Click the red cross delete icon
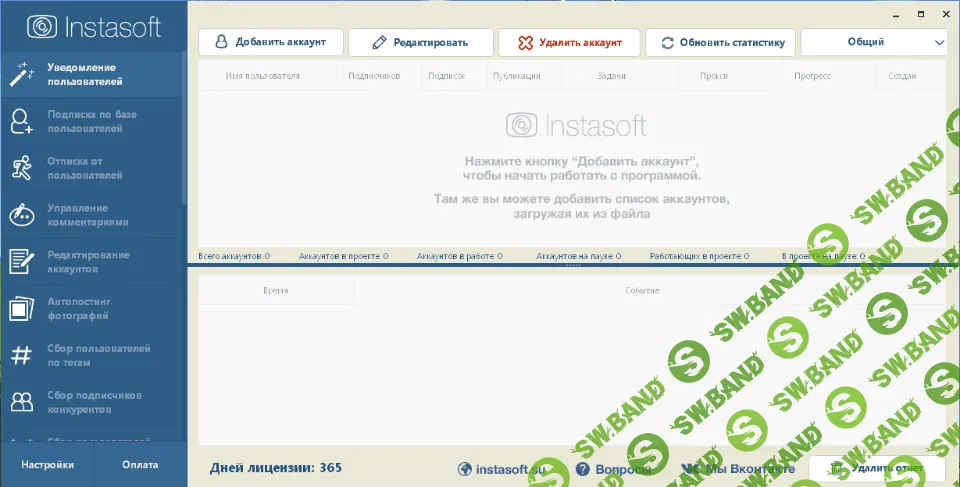Screen dimensions: 960x487 click(x=525, y=42)
